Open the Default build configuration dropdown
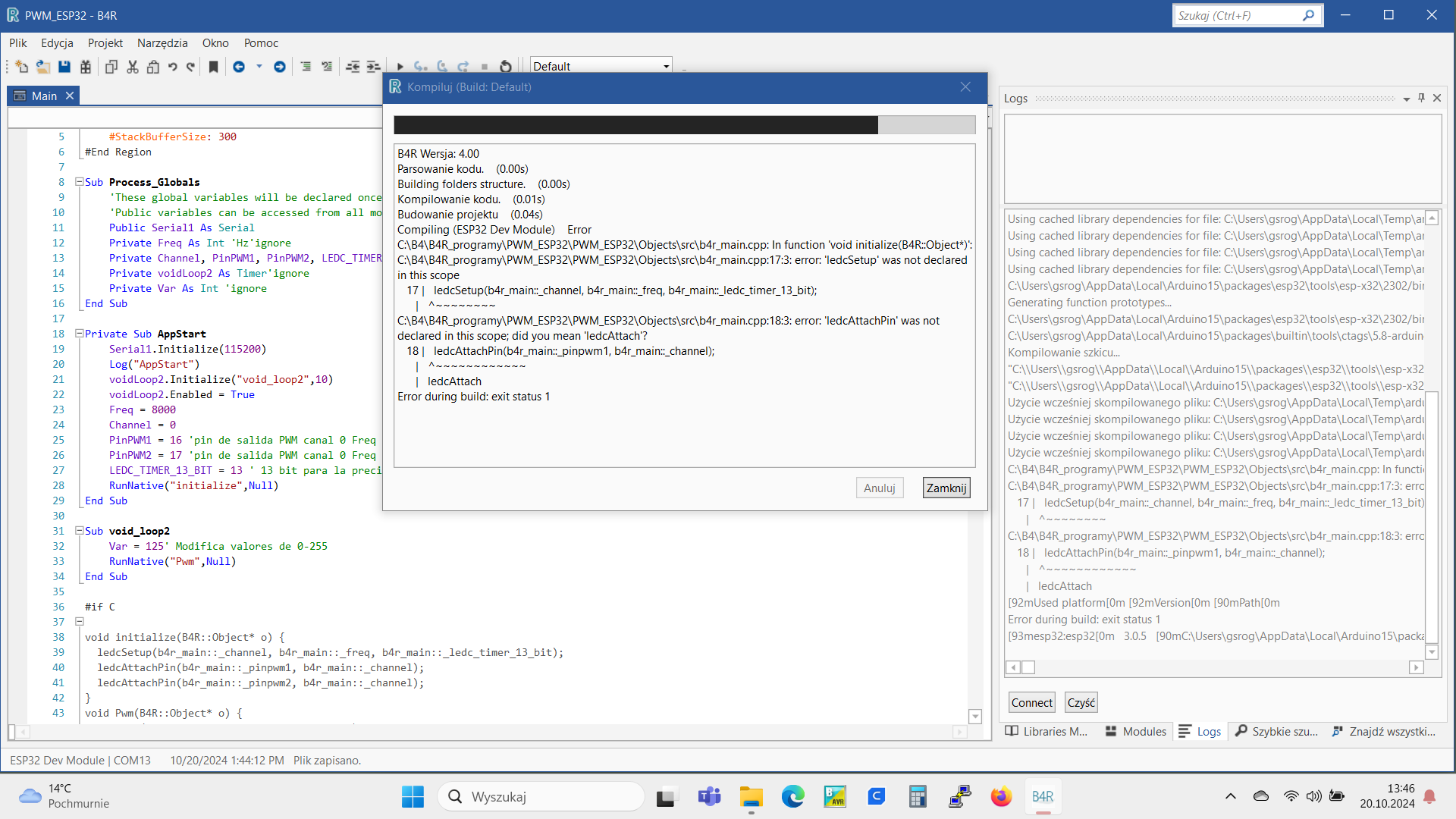The image size is (1456, 819). (667, 67)
